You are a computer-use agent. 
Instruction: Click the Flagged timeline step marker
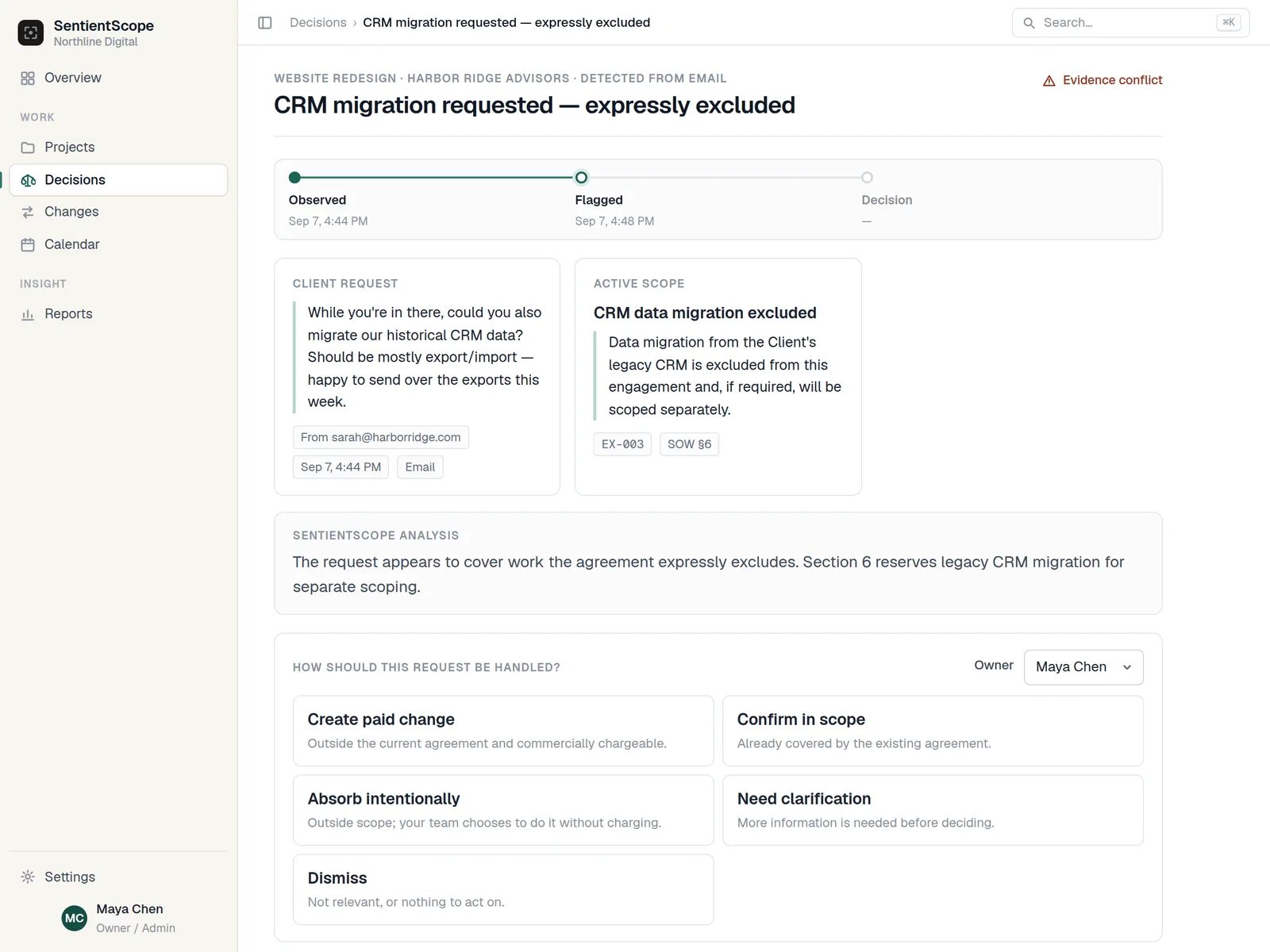click(581, 177)
